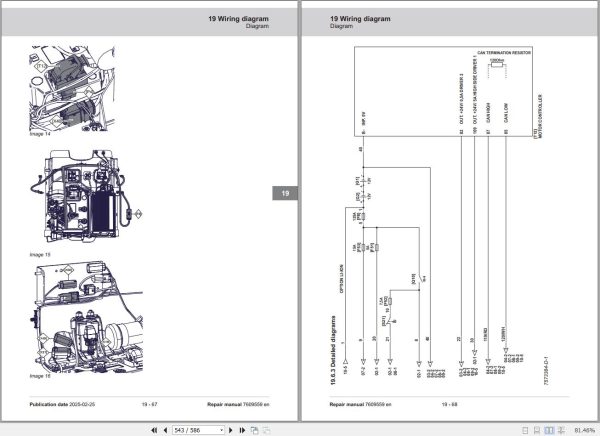Click the 'Image 14' caption
This screenshot has width=600, height=436.
tap(40, 134)
